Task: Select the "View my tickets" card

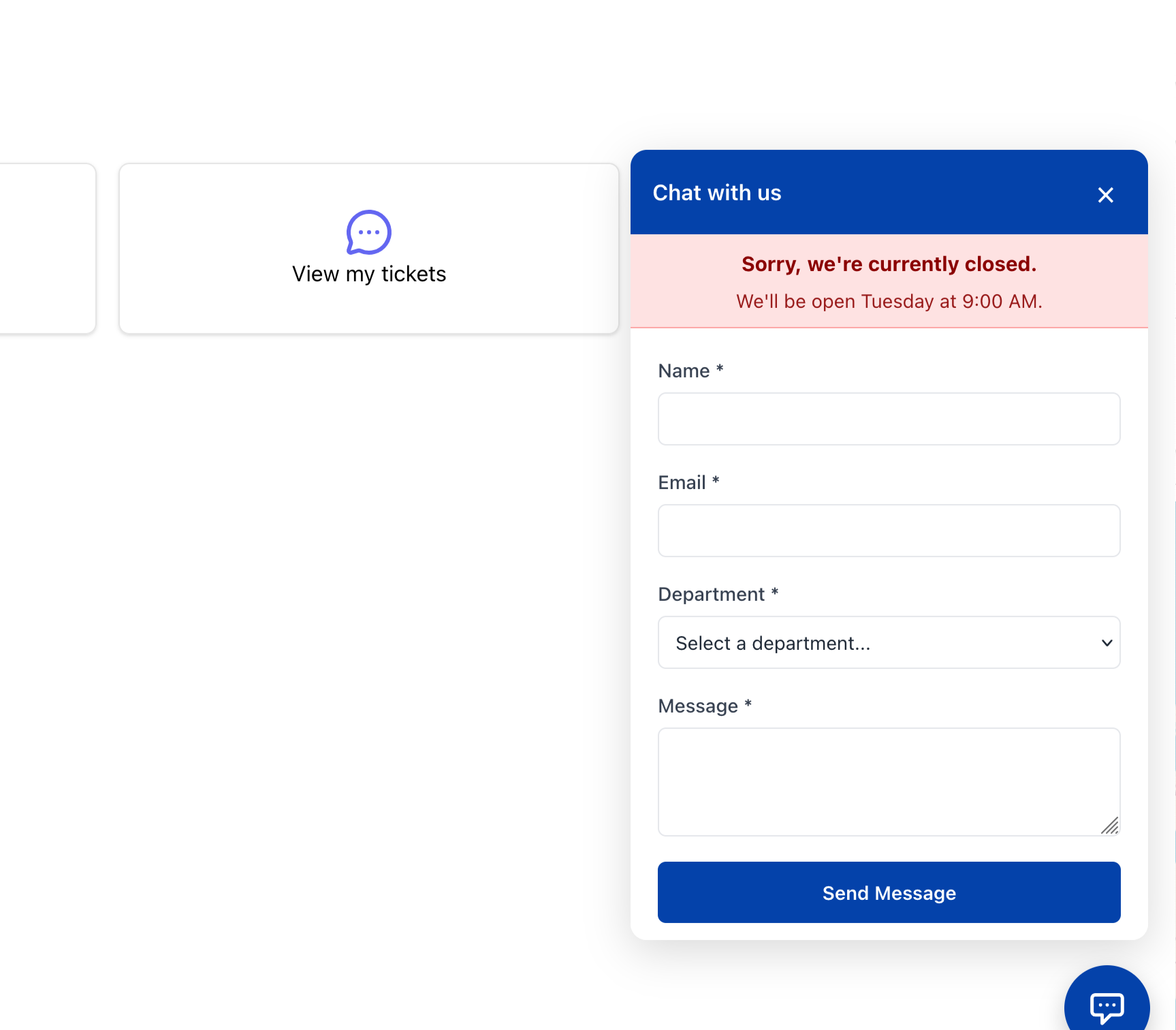Action: point(368,248)
